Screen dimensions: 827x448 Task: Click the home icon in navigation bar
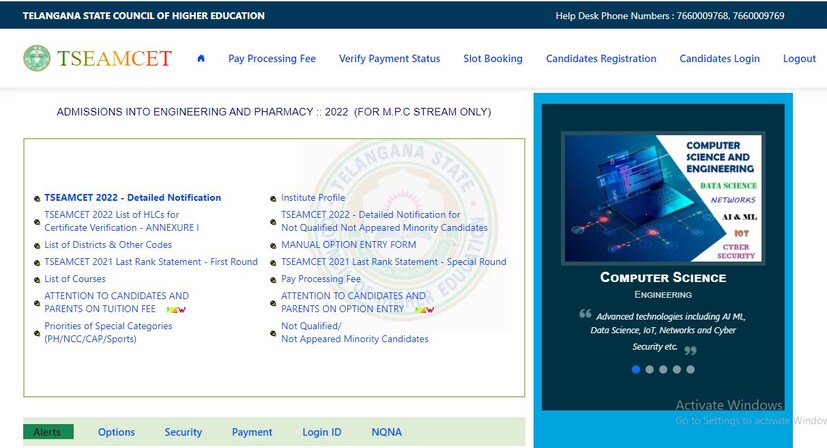pyautogui.click(x=201, y=59)
